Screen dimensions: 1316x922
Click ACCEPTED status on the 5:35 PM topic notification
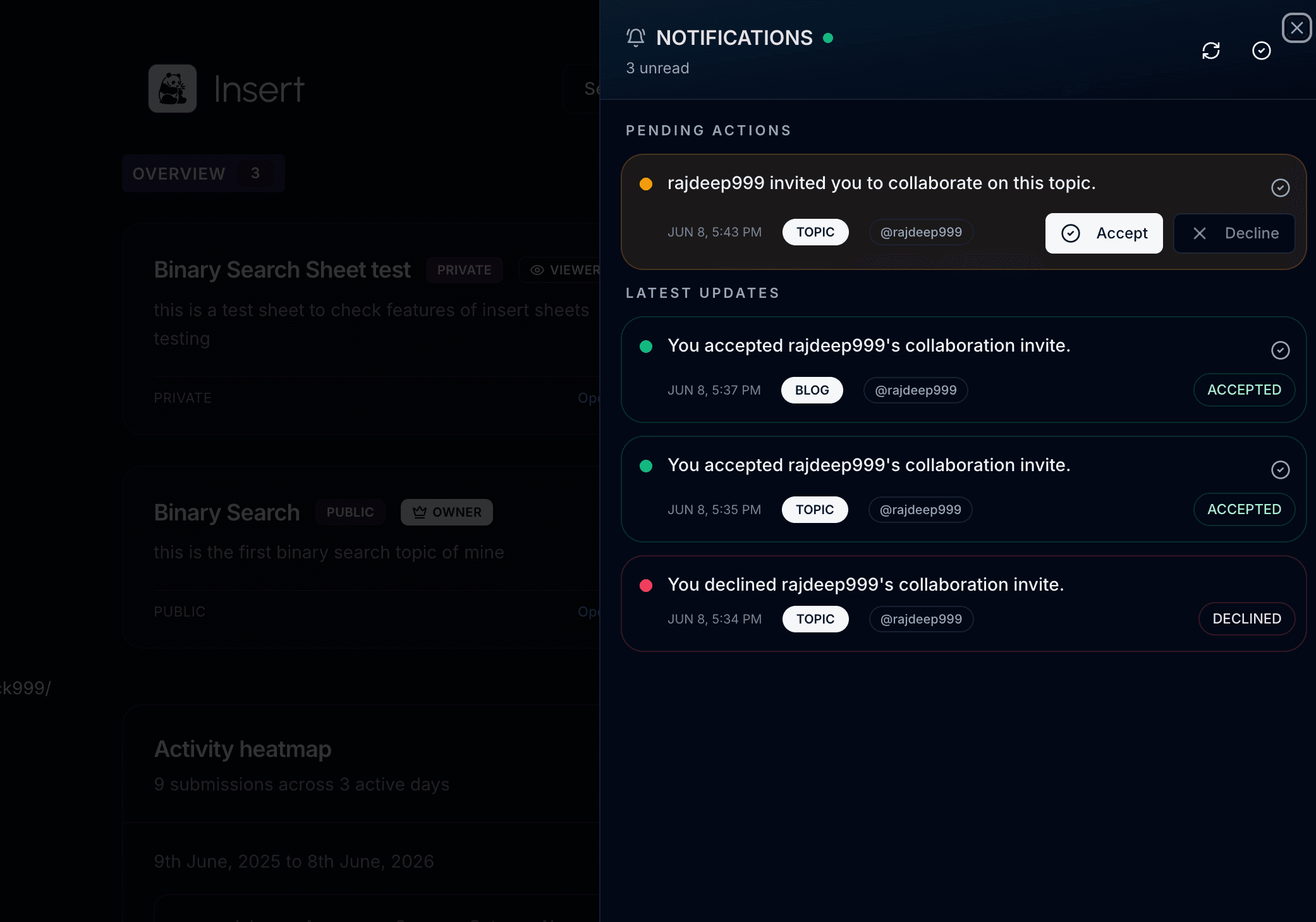point(1244,510)
